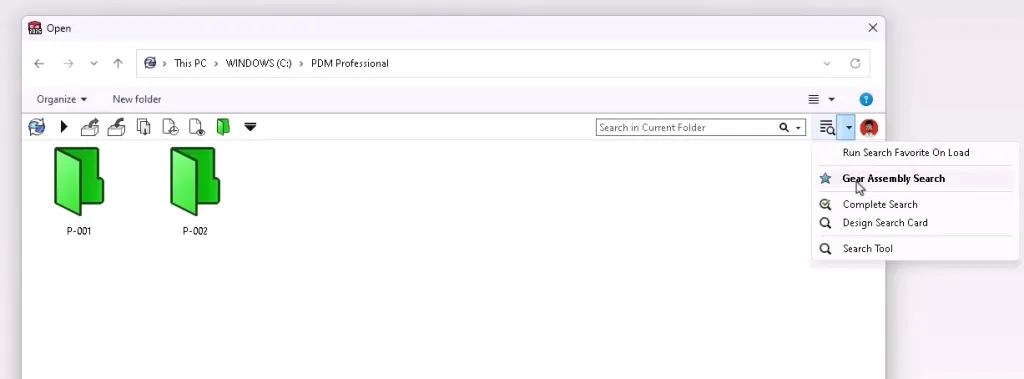Open the P-001 folder

(x=79, y=191)
